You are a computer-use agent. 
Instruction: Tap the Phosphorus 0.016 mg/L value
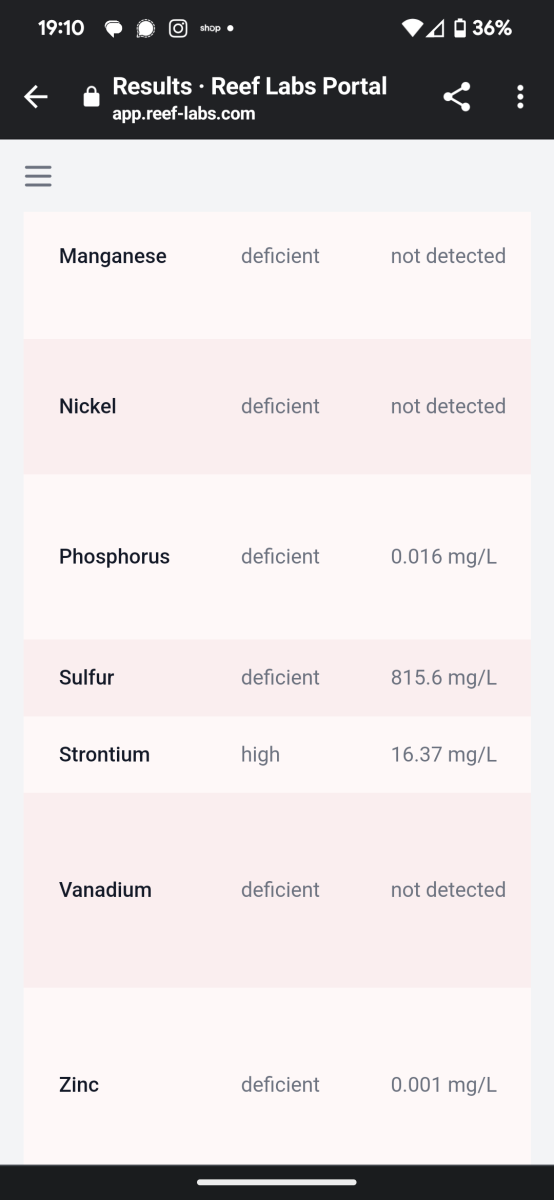(444, 557)
